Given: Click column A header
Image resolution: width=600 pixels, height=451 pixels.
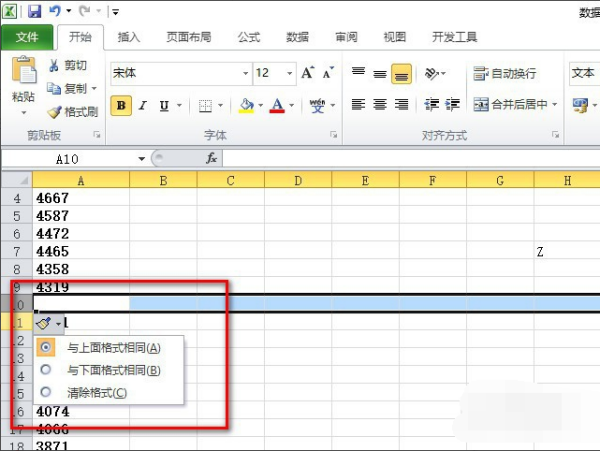Looking at the screenshot, I should coord(81,180).
